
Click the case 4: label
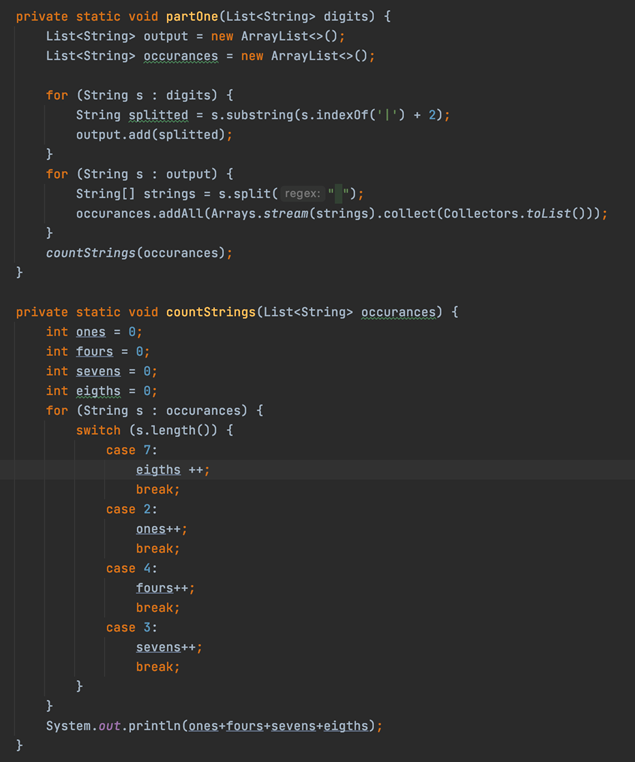click(x=132, y=569)
